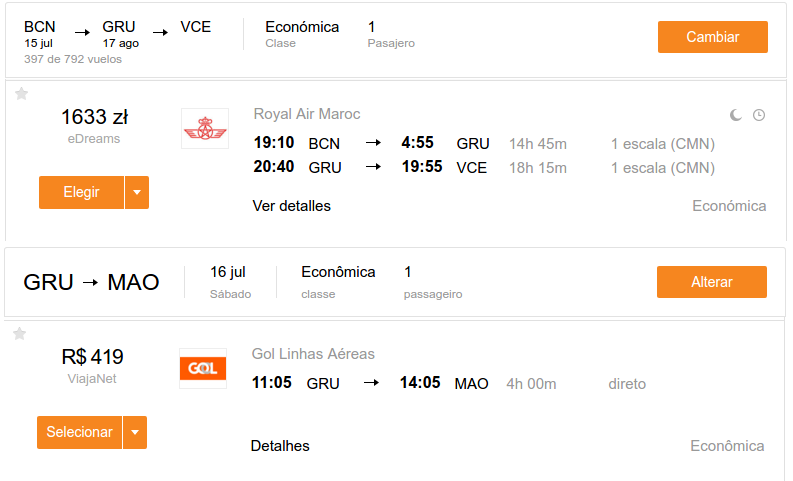Click the moon overnight flight icon
The width and height of the screenshot is (793, 481).
736,115
